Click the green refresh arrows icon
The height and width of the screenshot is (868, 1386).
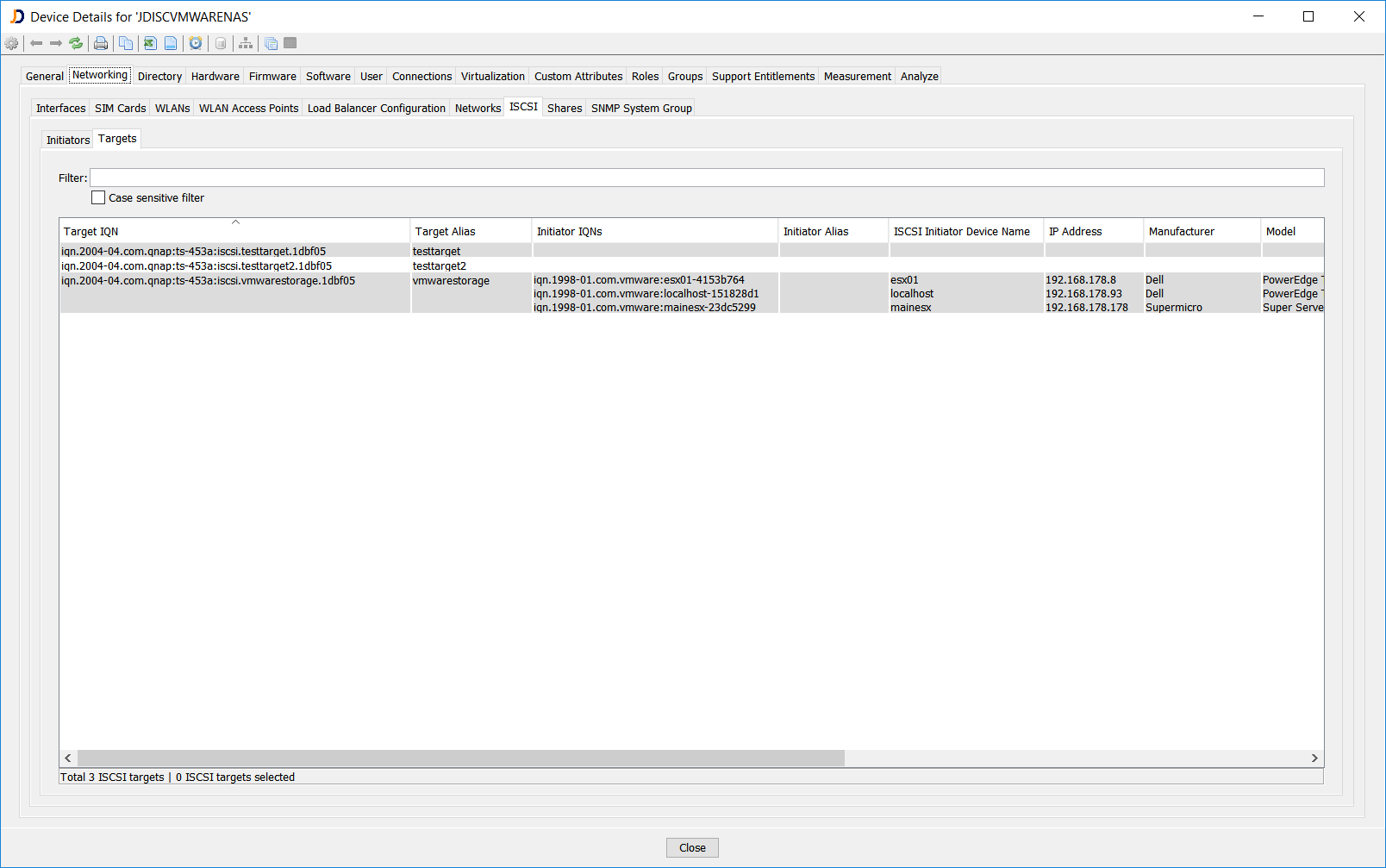point(76,43)
